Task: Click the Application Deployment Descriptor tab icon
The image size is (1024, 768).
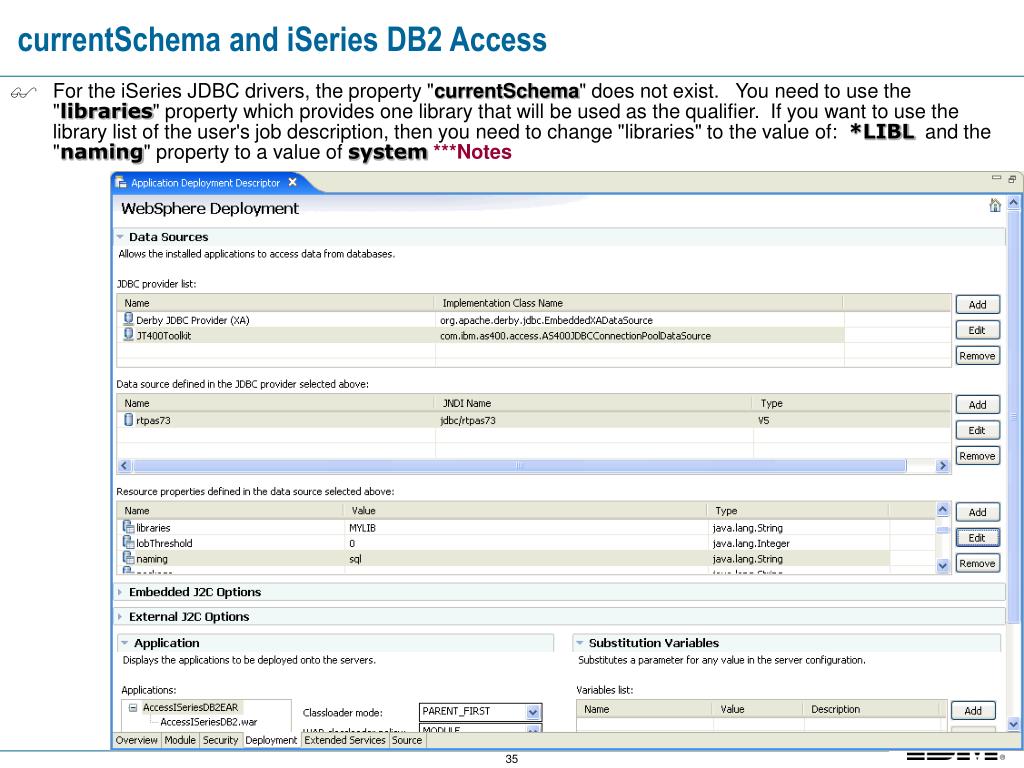Action: click(121, 183)
